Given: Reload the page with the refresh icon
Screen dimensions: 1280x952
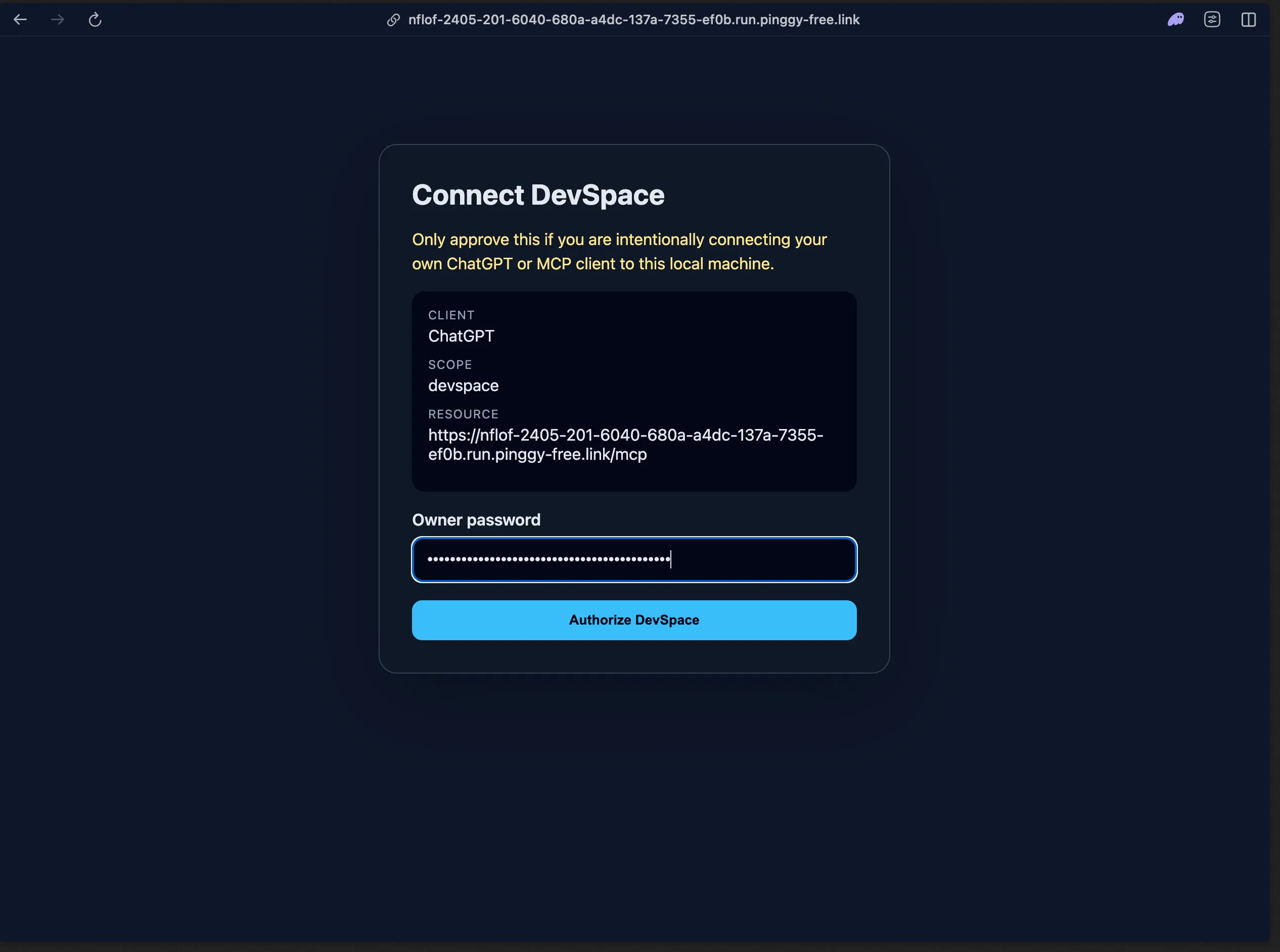Looking at the screenshot, I should click(95, 20).
